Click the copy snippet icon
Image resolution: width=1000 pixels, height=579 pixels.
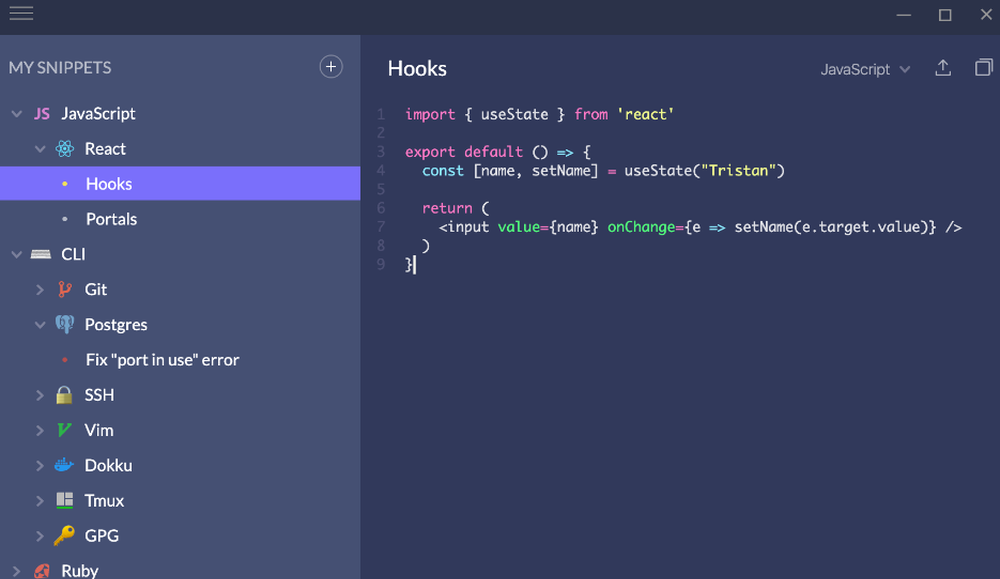pyautogui.click(x=983, y=67)
